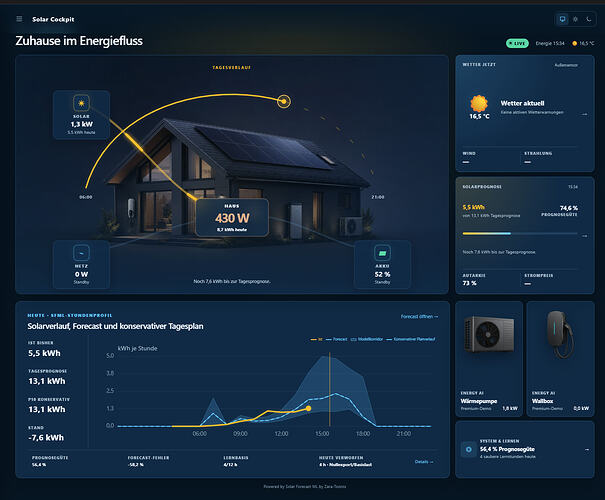Click the yellow end point of the Ist curve
Screen dimensions: 605x500
pyautogui.click(x=308, y=408)
